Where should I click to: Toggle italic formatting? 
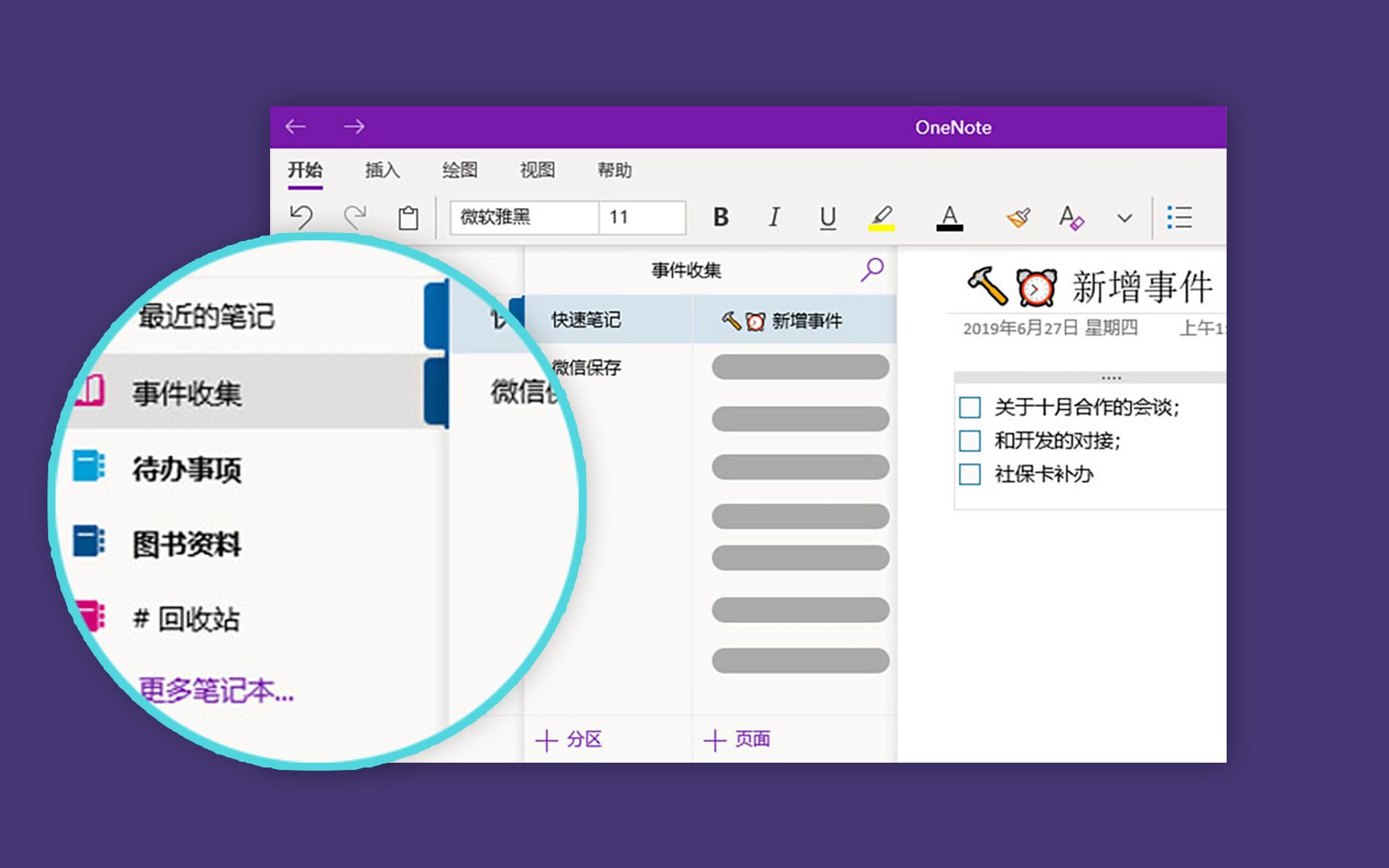tap(773, 217)
